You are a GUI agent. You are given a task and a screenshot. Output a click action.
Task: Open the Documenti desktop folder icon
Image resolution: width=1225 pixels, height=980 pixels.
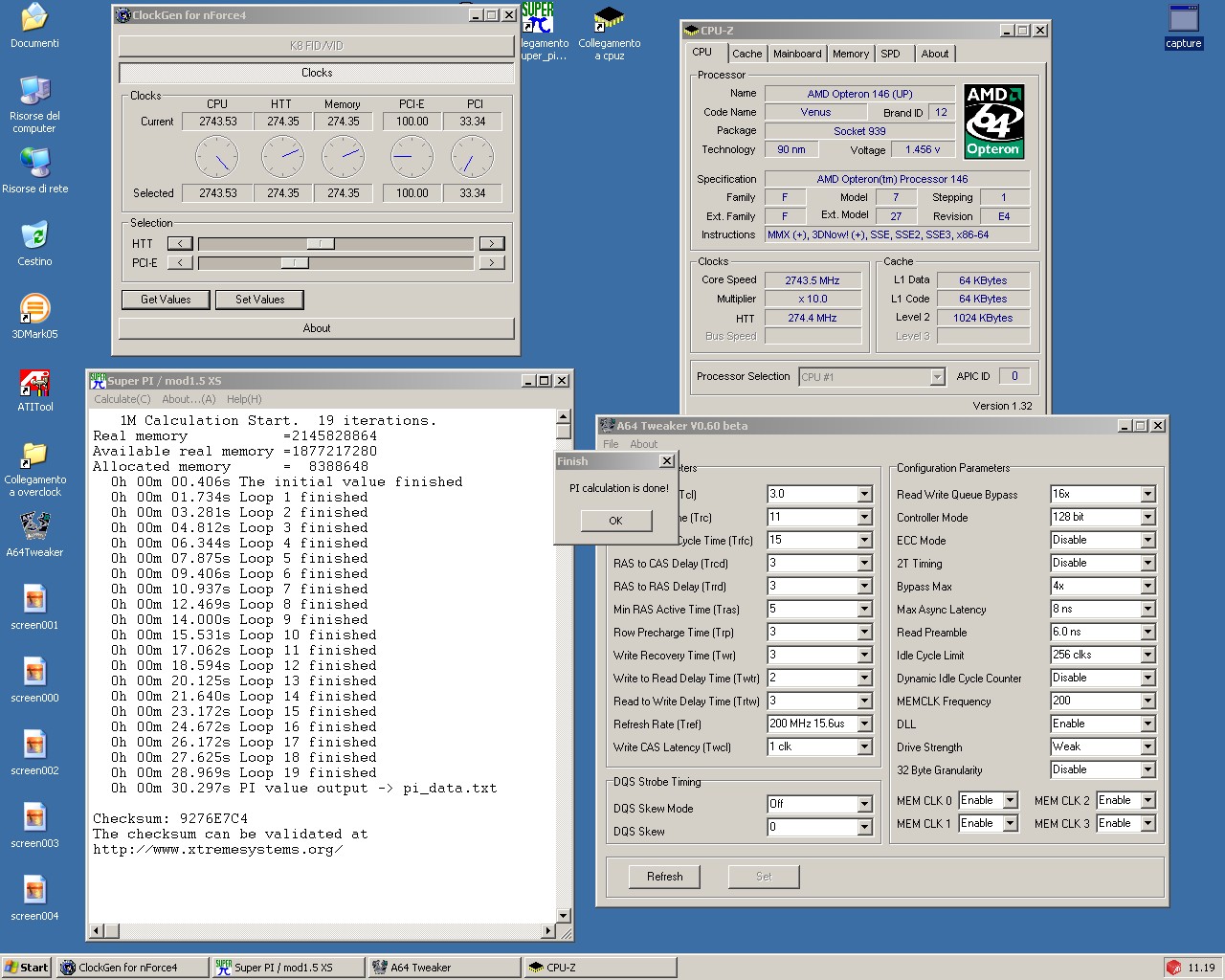coord(34,26)
